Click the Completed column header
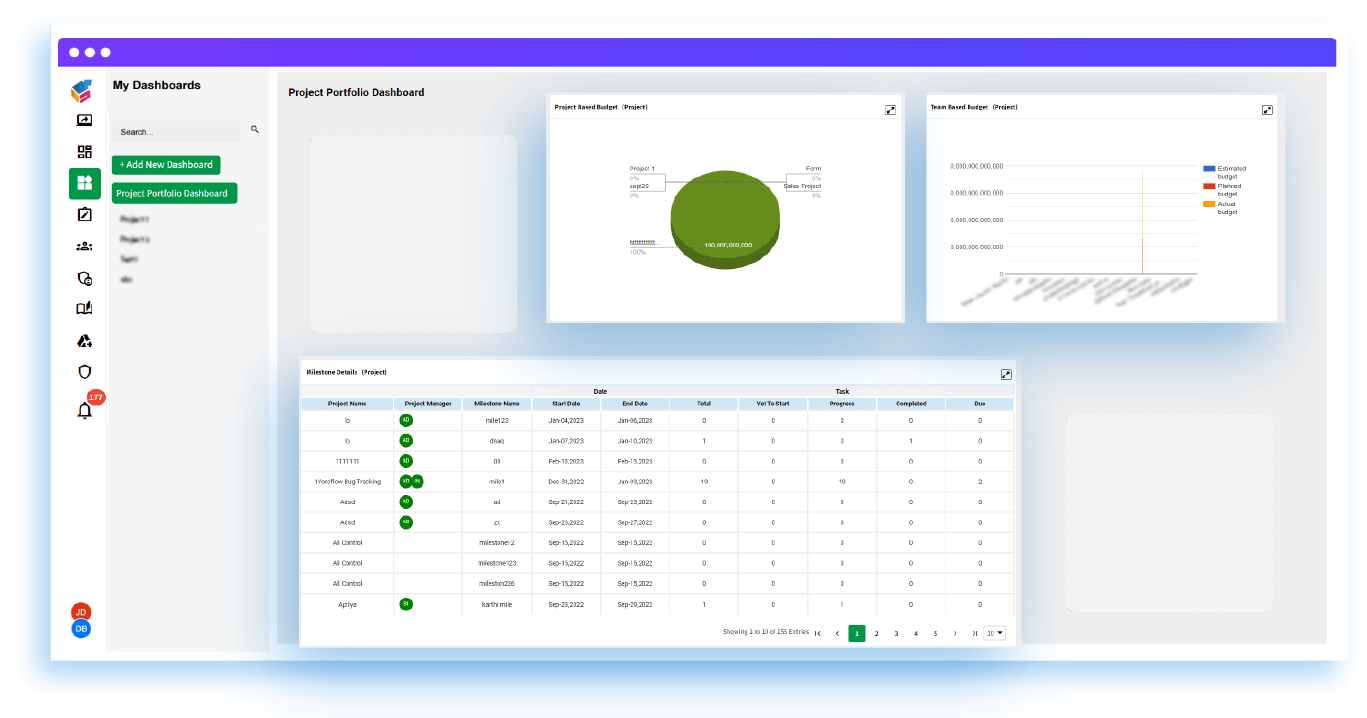1367x718 pixels. (911, 404)
